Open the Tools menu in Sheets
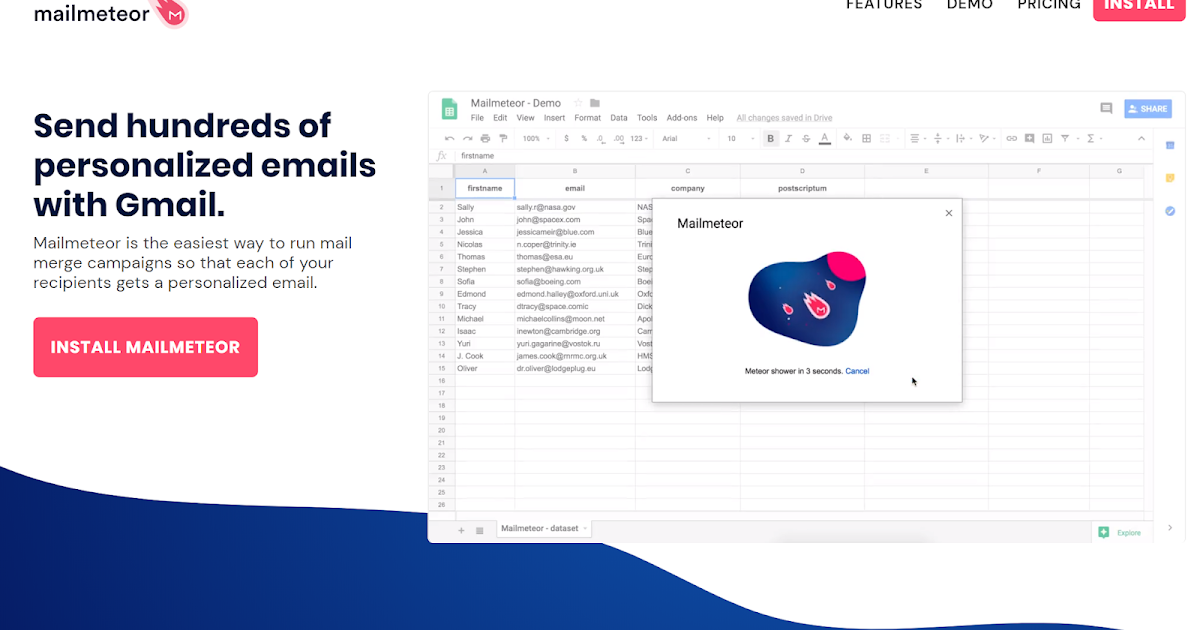This screenshot has height=630, width=1200. click(x=647, y=118)
